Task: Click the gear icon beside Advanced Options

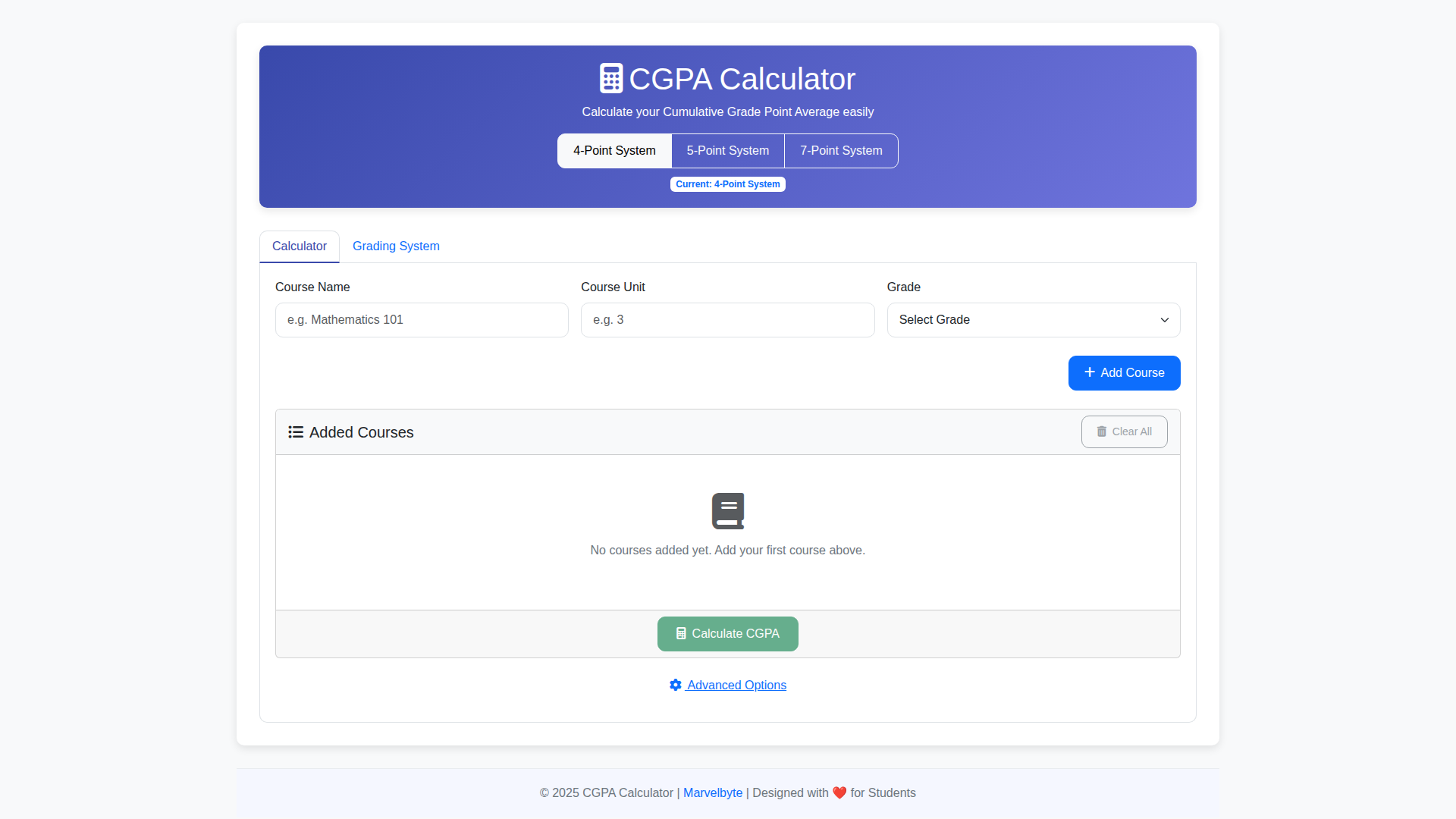Action: pyautogui.click(x=676, y=685)
